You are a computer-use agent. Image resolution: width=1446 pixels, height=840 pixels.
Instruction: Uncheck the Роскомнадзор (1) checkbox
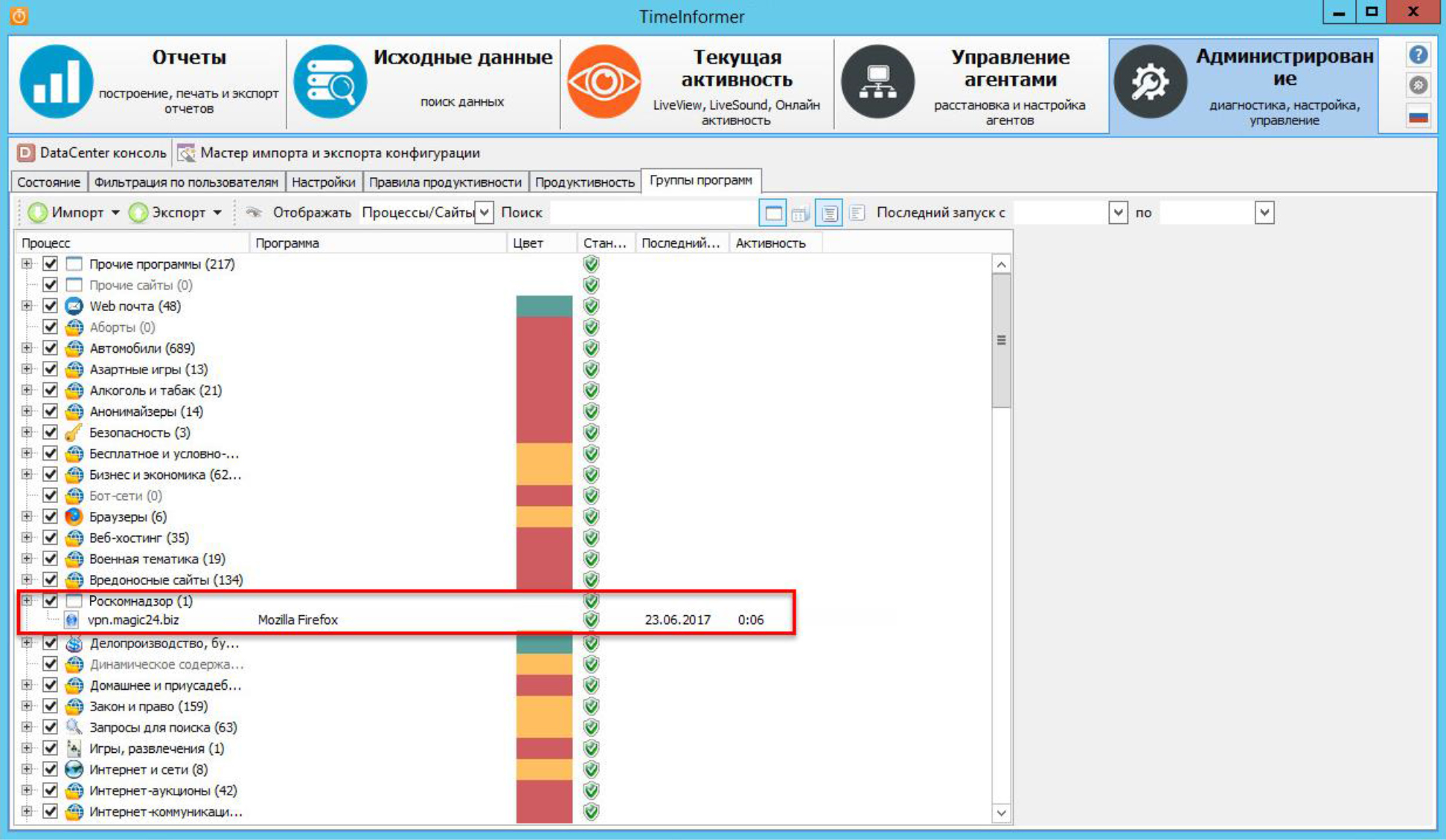pyautogui.click(x=50, y=600)
